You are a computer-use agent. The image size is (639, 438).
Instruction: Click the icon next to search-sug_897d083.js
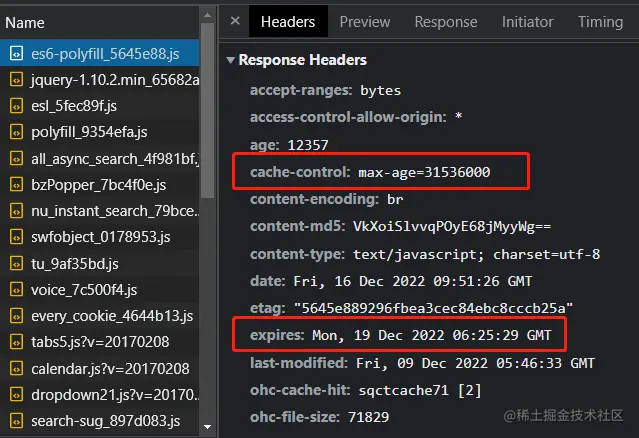(16, 422)
